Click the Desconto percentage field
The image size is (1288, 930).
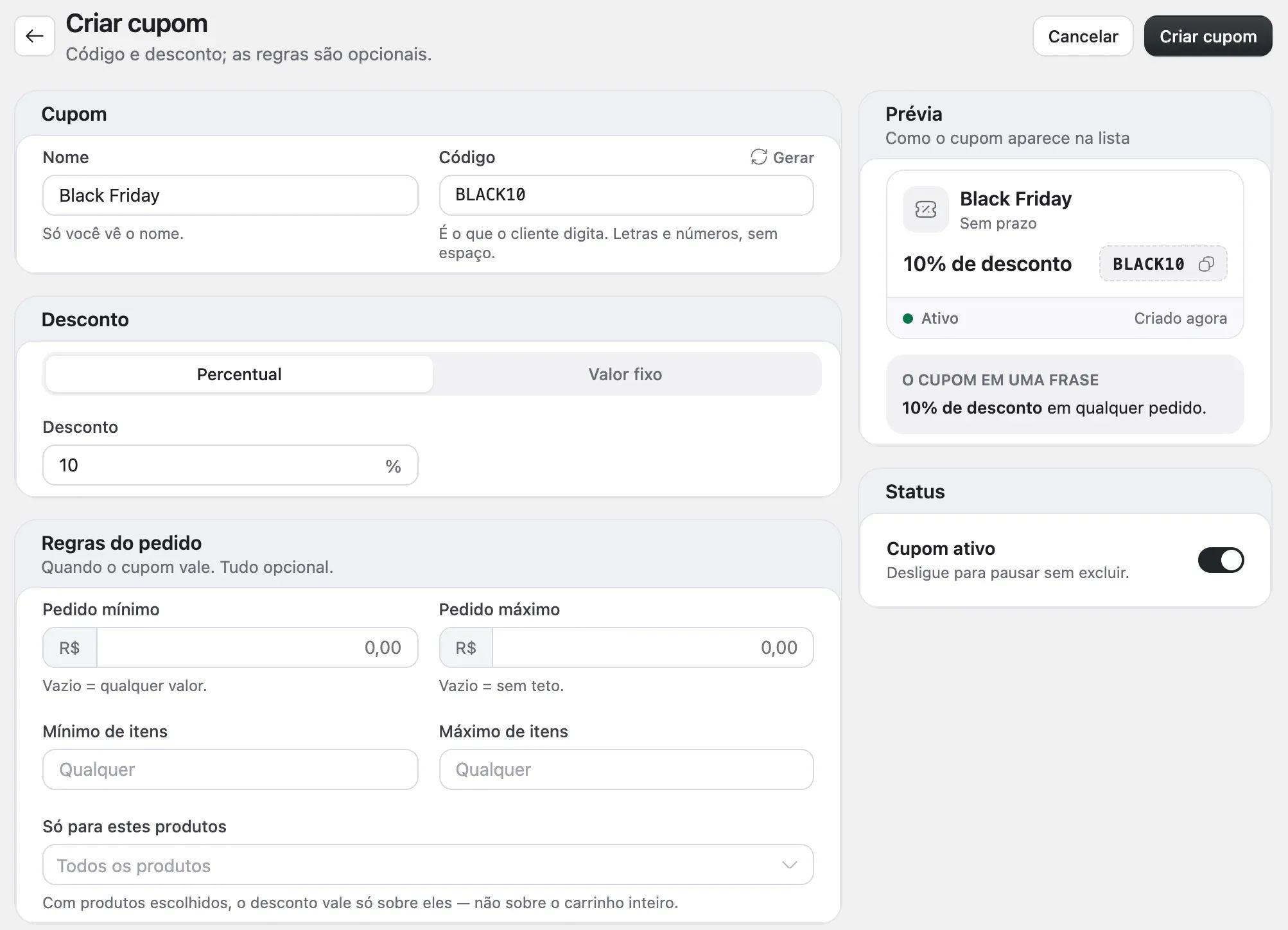click(x=230, y=465)
